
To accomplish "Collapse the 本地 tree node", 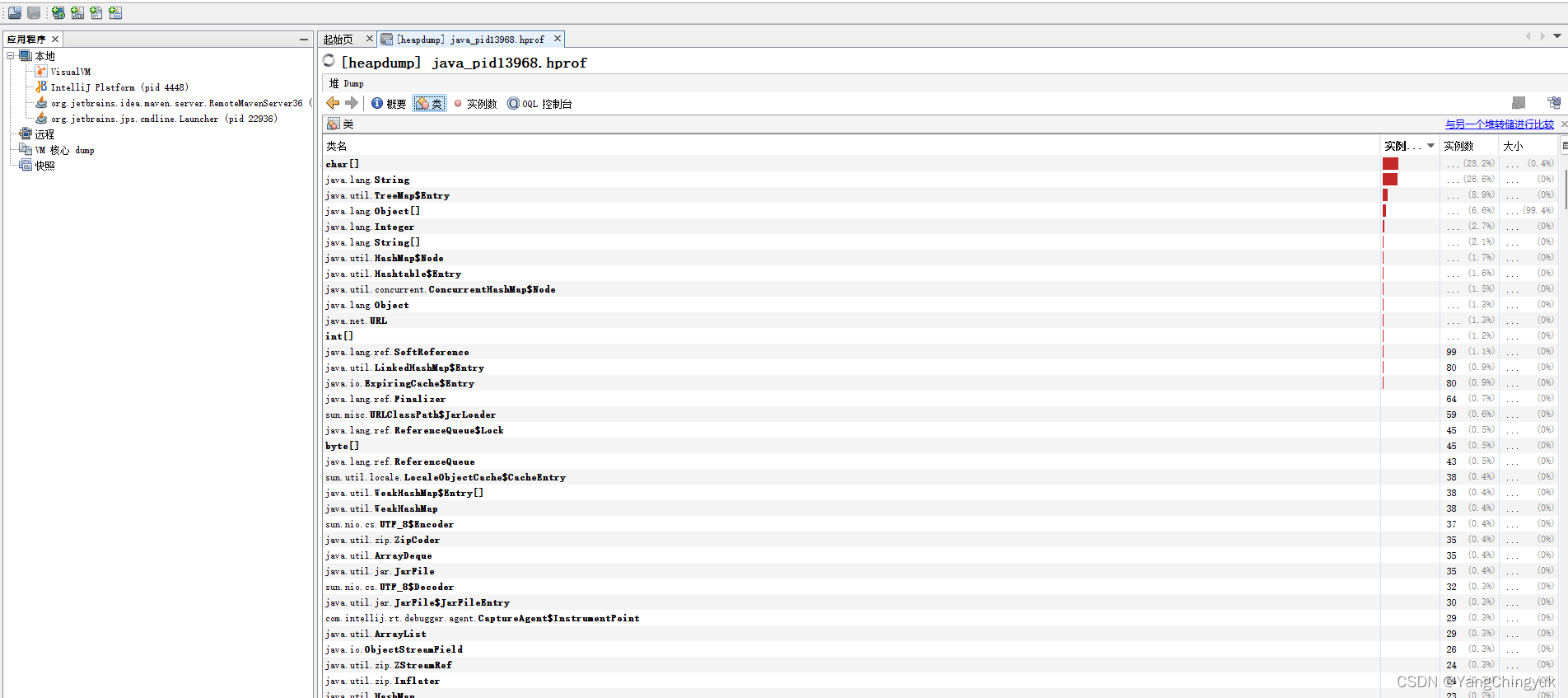I will (x=11, y=56).
